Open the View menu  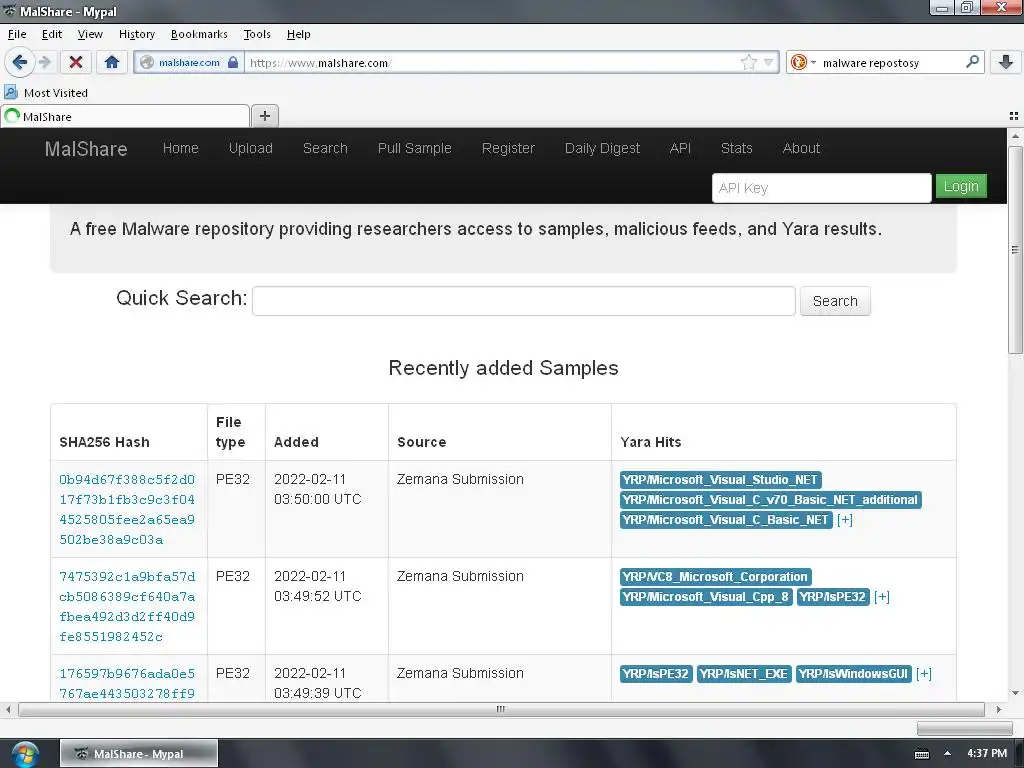coord(89,34)
